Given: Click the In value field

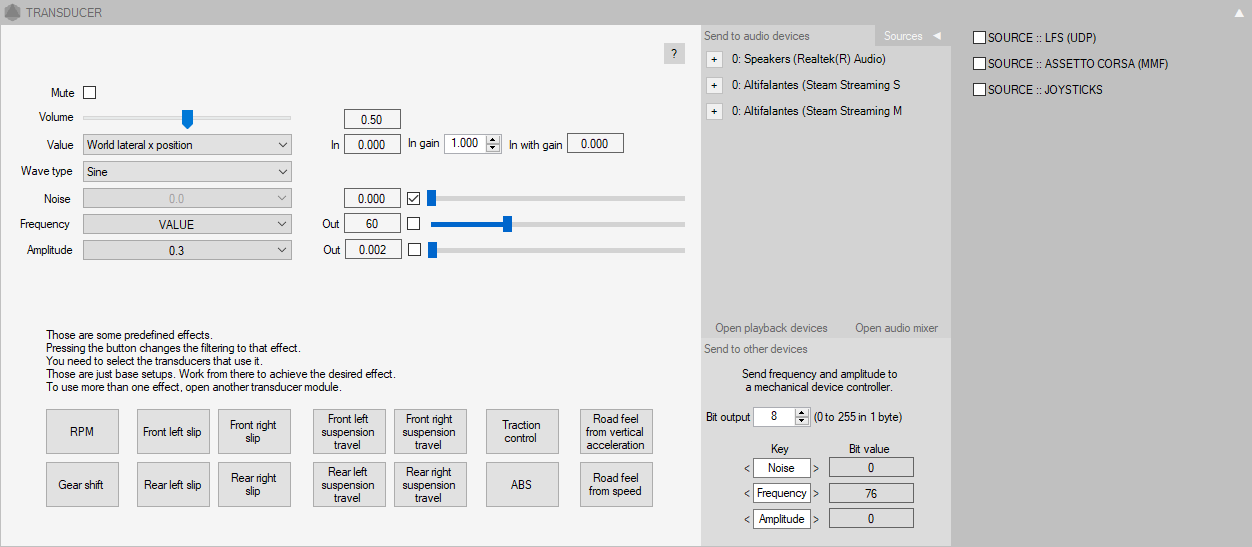Looking at the screenshot, I should click(x=372, y=144).
